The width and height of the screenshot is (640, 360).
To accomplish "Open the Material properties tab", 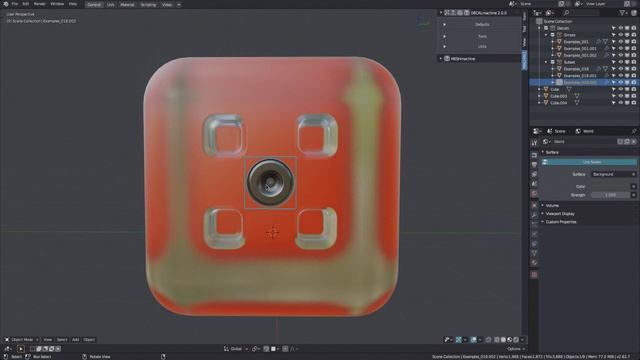I will pos(534,263).
